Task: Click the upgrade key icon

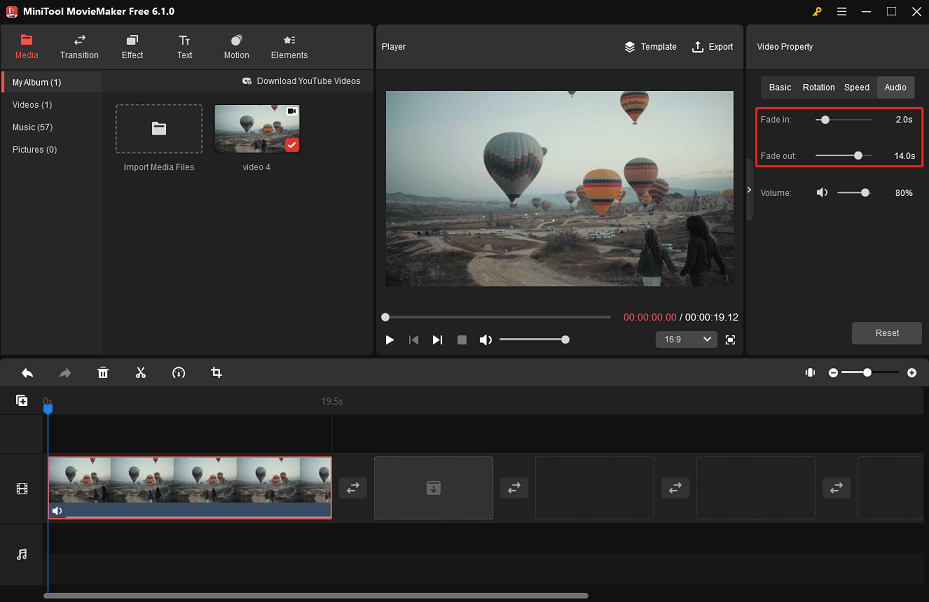Action: (817, 11)
